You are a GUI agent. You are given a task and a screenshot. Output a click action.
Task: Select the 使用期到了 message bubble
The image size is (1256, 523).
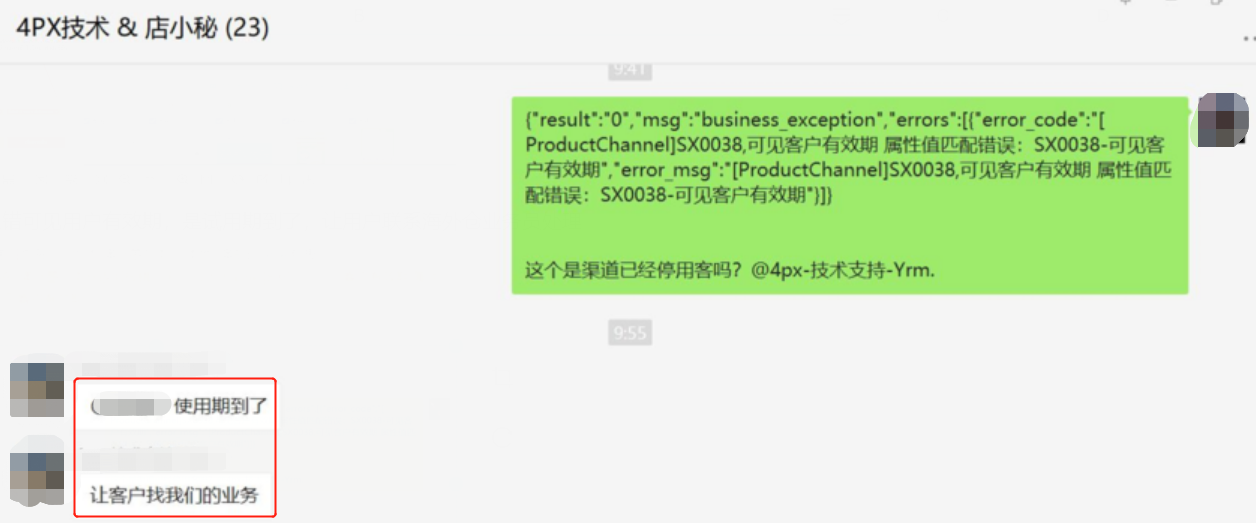point(176,406)
